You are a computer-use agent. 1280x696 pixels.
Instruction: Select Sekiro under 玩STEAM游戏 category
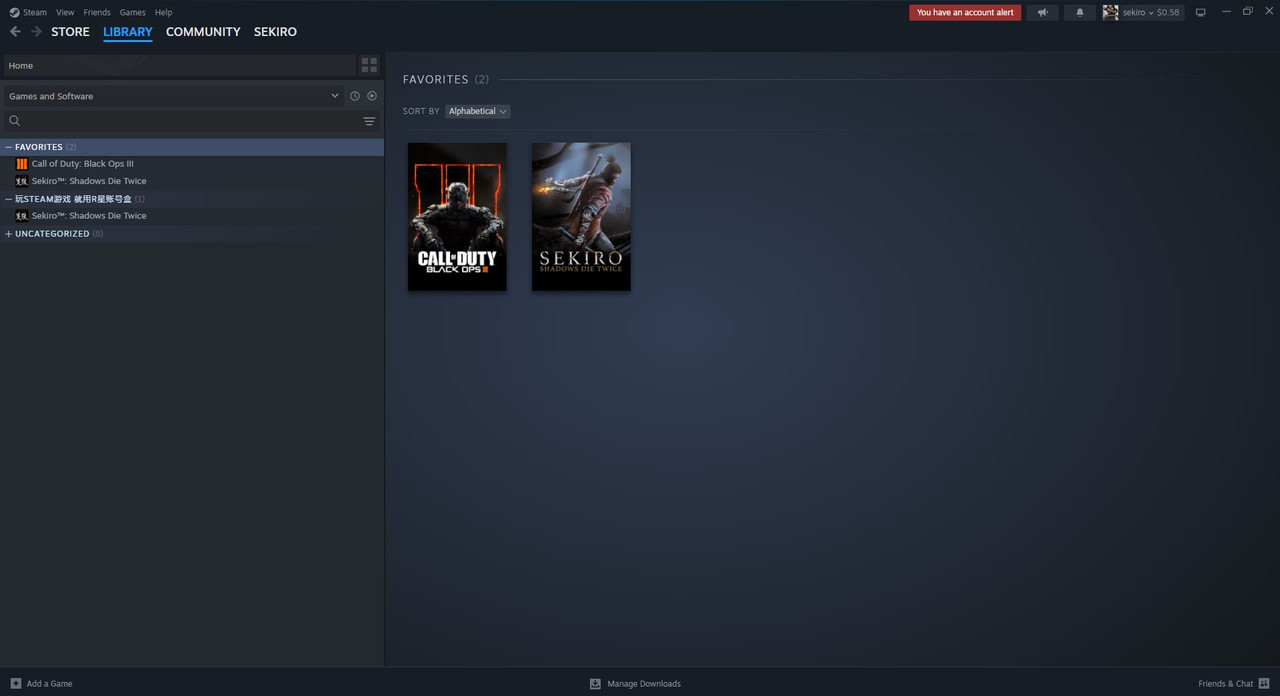tap(192, 216)
